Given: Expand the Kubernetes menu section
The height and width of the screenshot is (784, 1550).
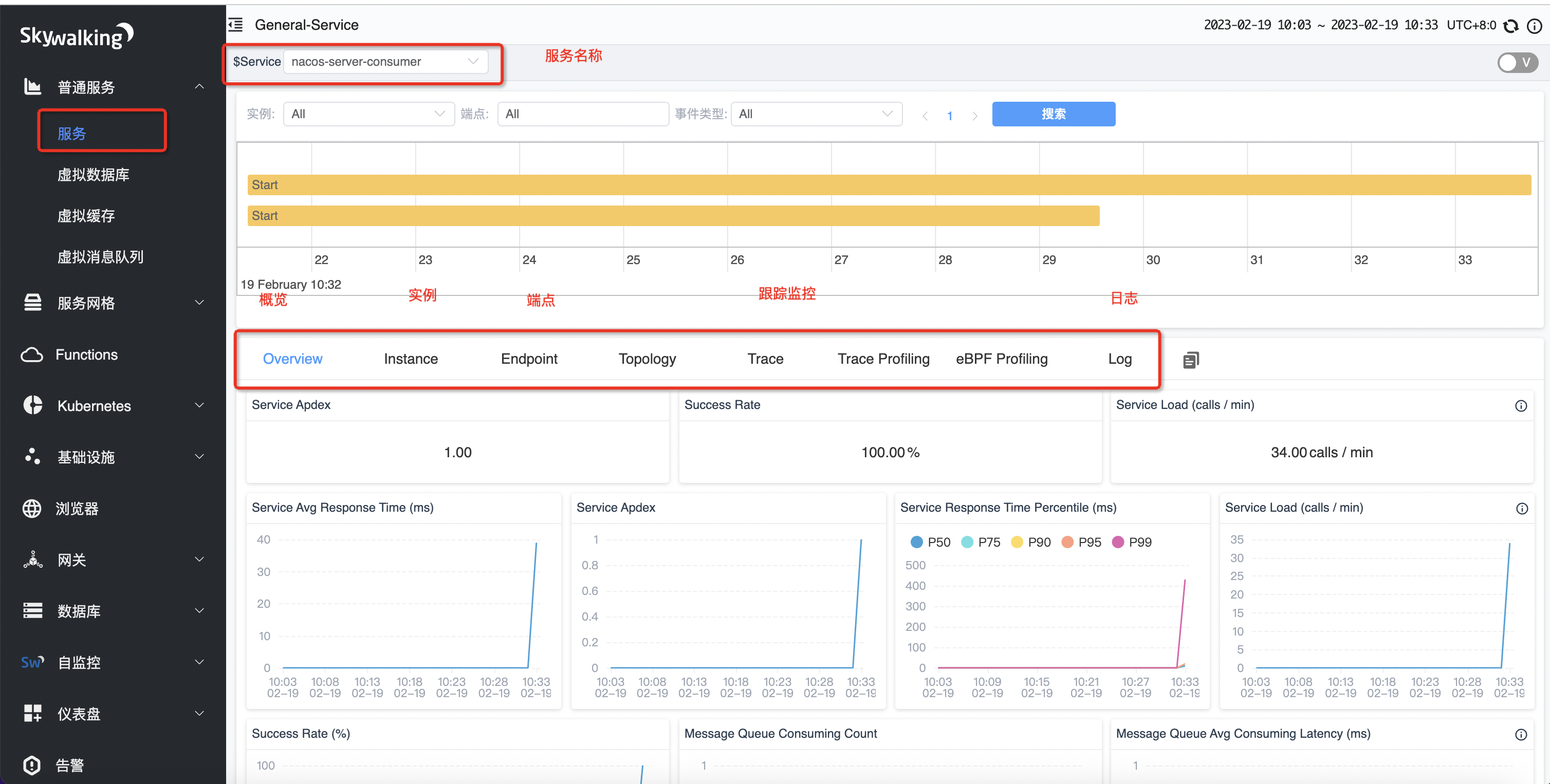Looking at the screenshot, I should (200, 405).
